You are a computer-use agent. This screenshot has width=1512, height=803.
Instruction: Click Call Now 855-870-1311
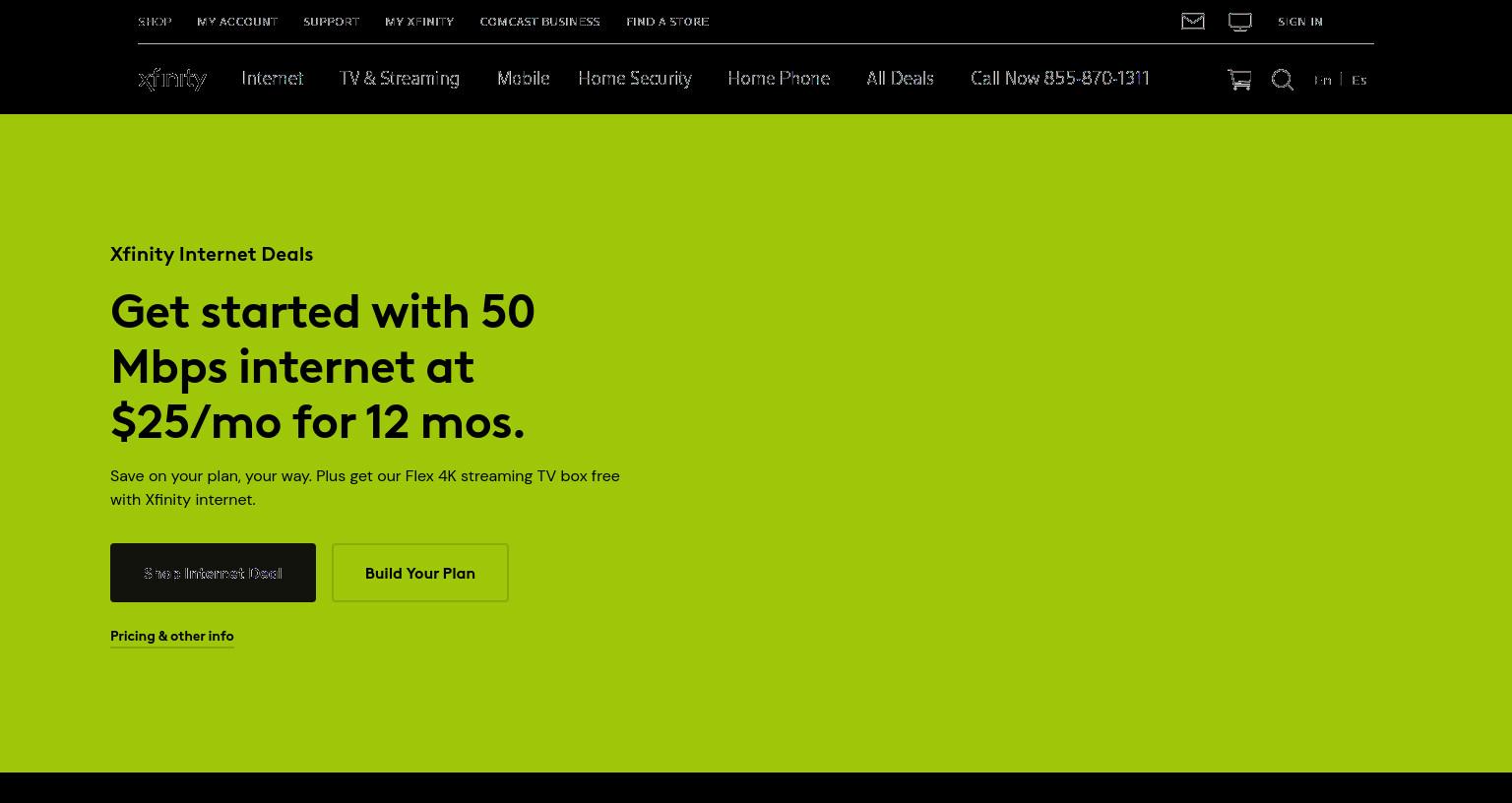(1060, 78)
